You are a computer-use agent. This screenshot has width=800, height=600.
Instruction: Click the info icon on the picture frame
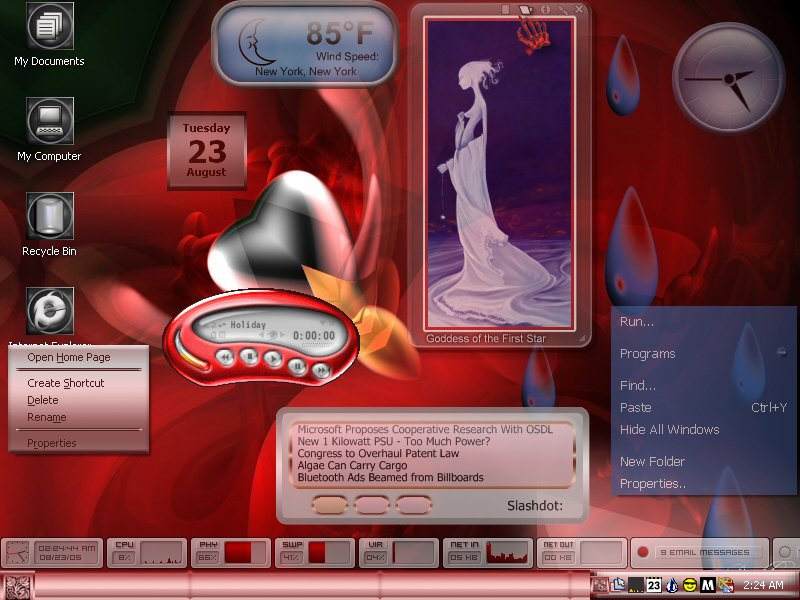pyautogui.click(x=545, y=9)
